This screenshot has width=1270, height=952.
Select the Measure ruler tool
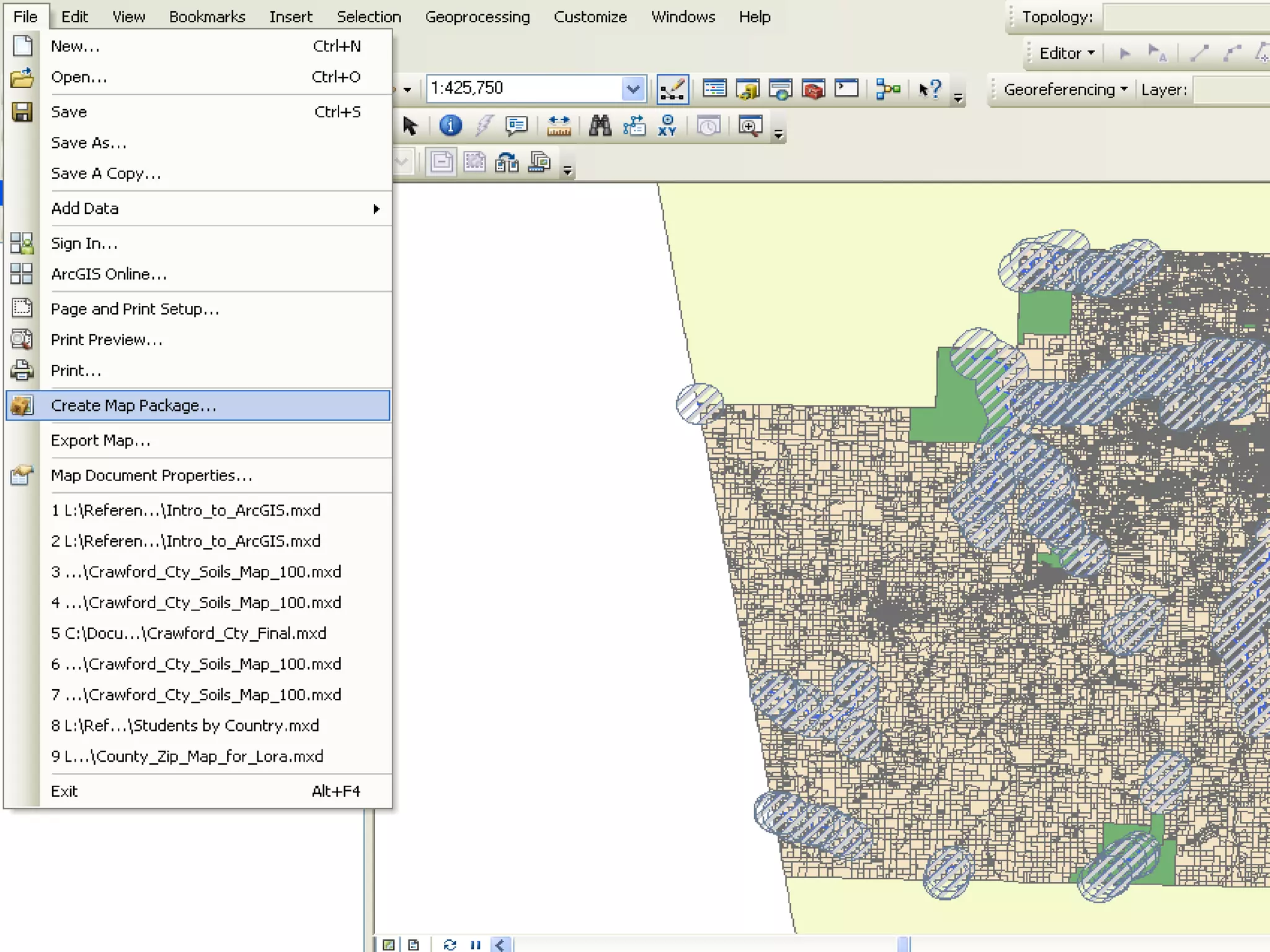click(x=559, y=126)
